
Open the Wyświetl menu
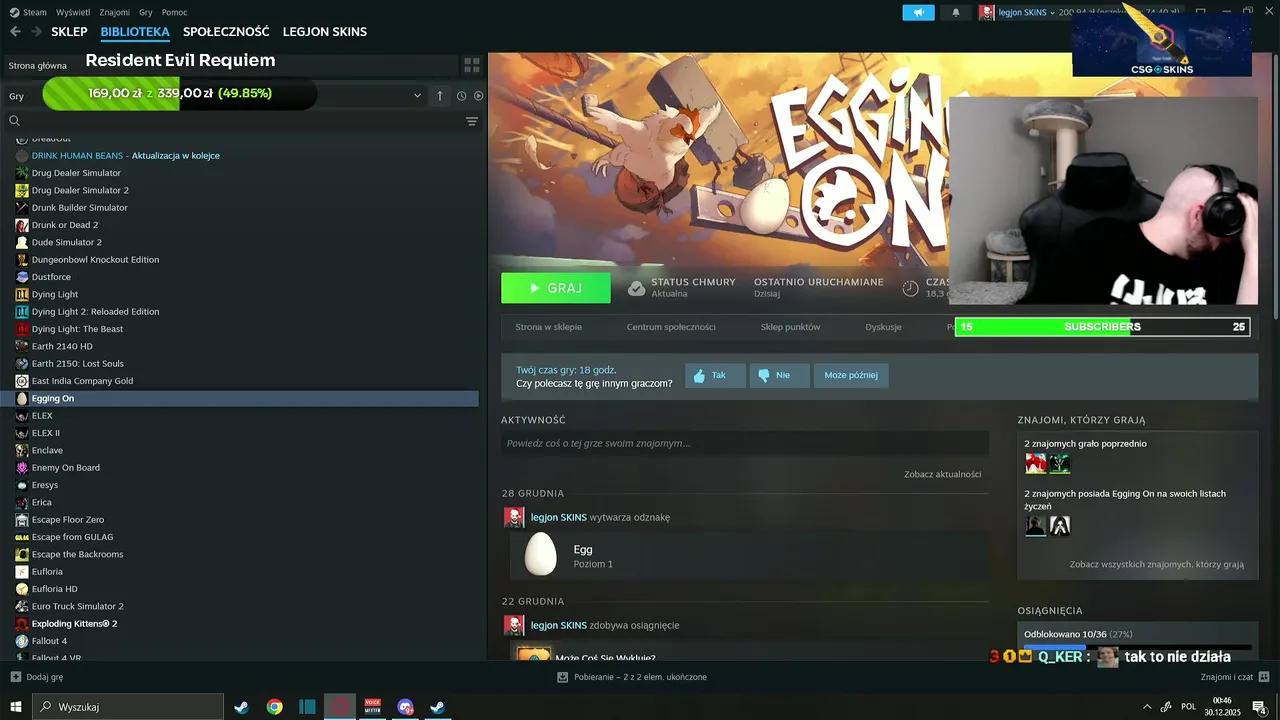73,12
